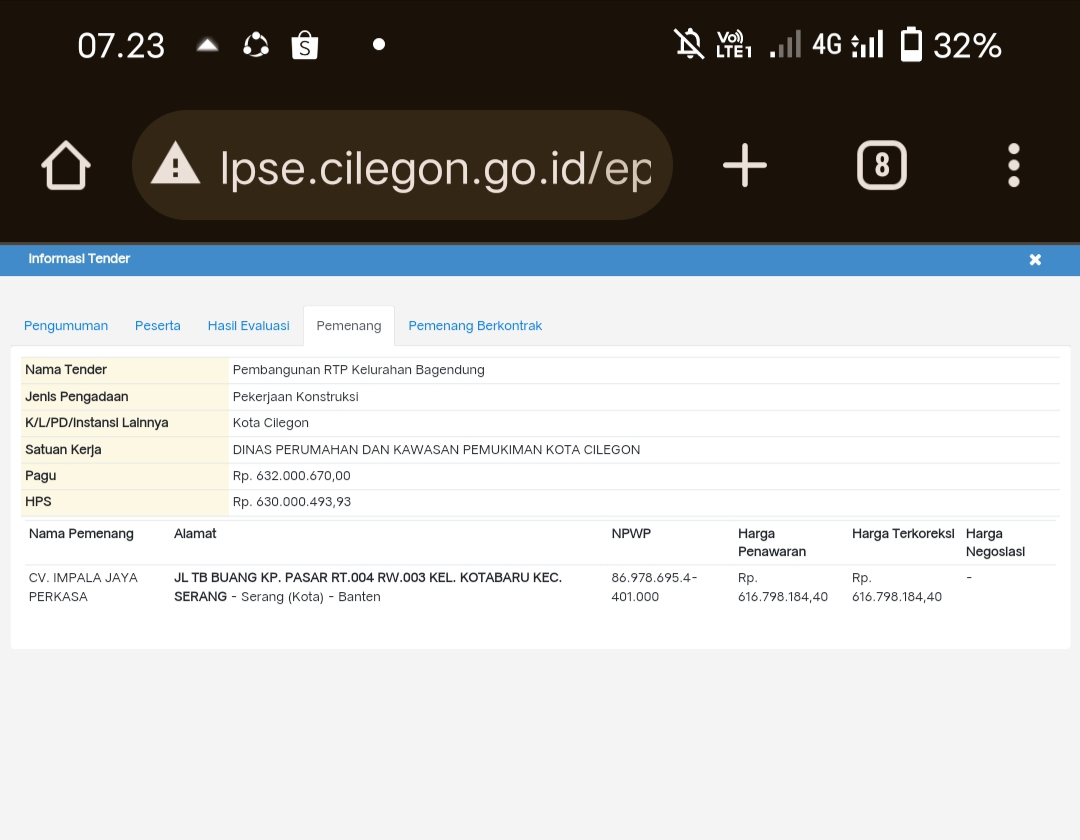Click the Satuan Kerja label
The height and width of the screenshot is (840, 1080).
[63, 450]
